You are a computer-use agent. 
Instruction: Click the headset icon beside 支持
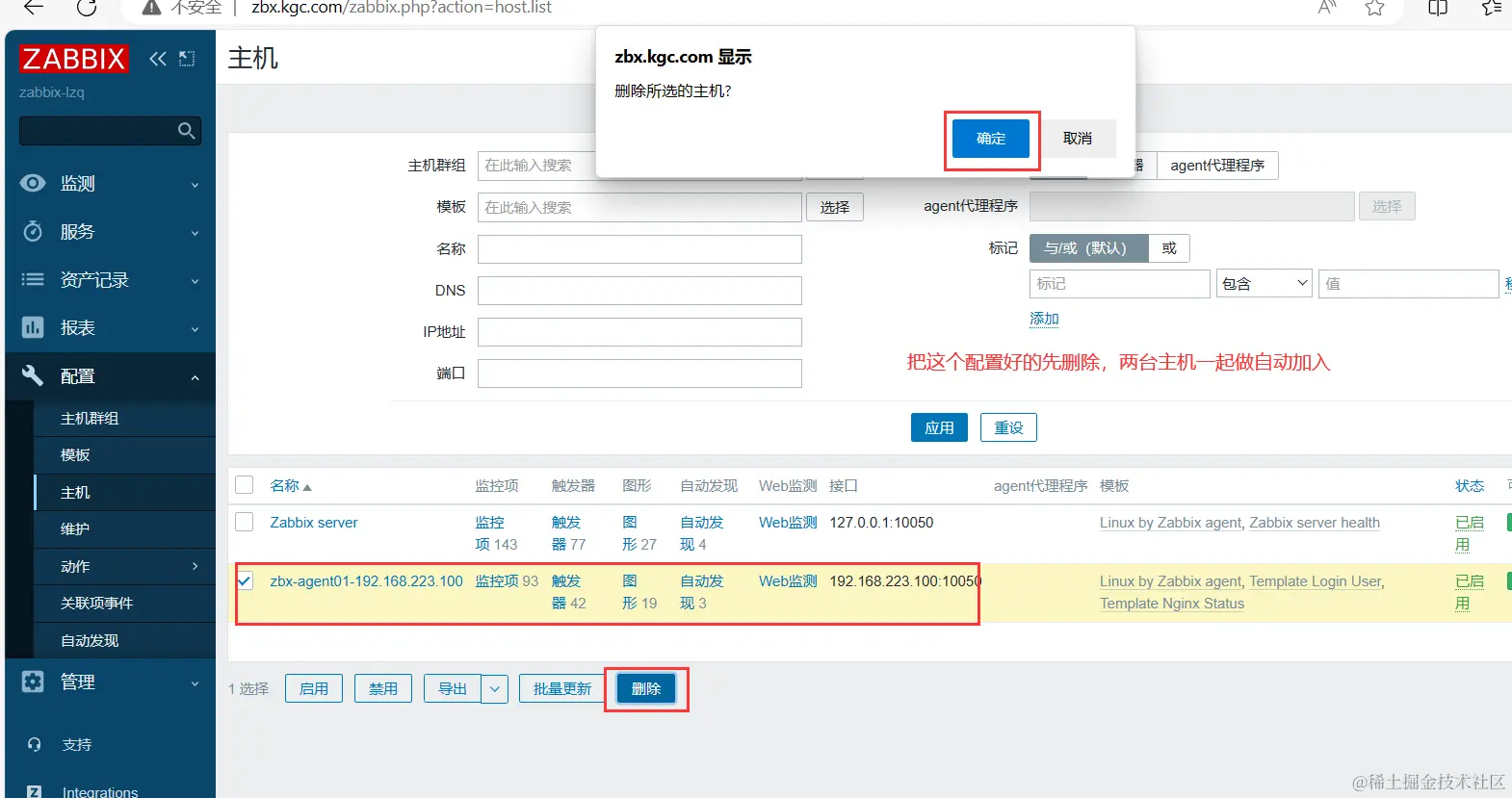point(35,744)
